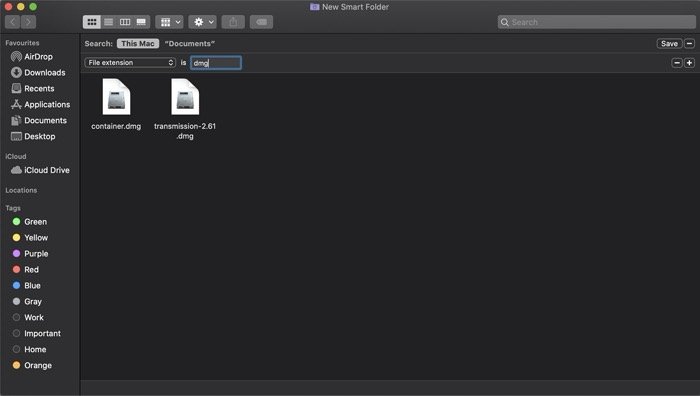Filter by the Important tag
Screen dimensions: 700x396
point(37,333)
